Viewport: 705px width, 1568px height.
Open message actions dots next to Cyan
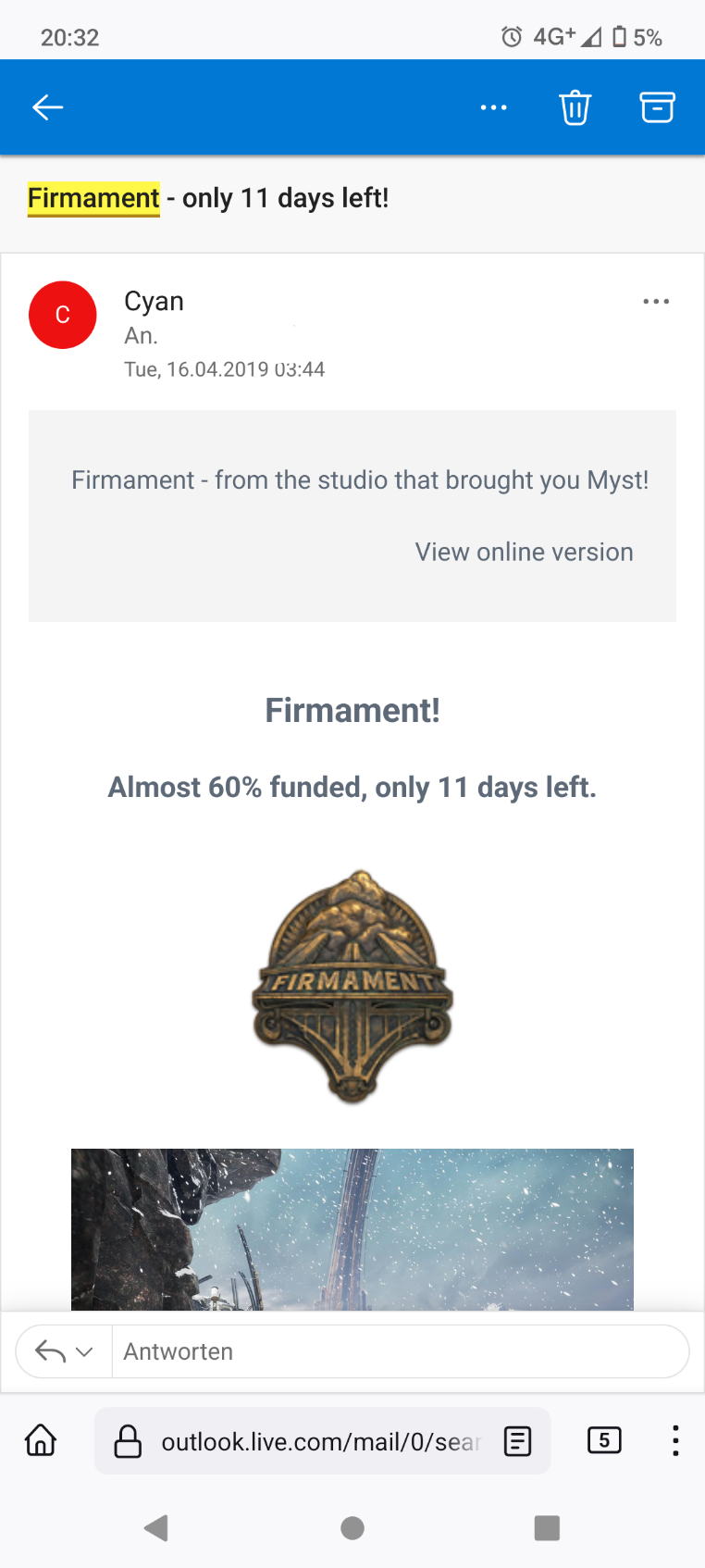(656, 302)
